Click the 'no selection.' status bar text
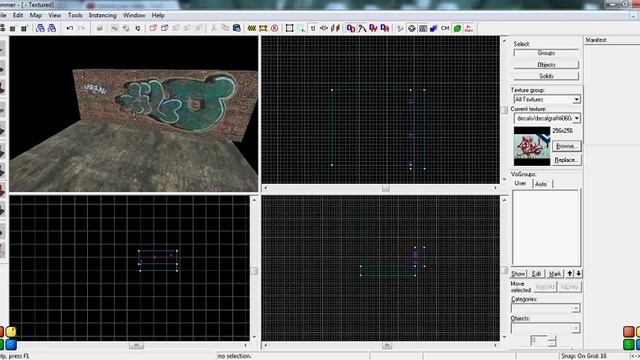Image resolution: width=640 pixels, height=360 pixels. tap(235, 356)
